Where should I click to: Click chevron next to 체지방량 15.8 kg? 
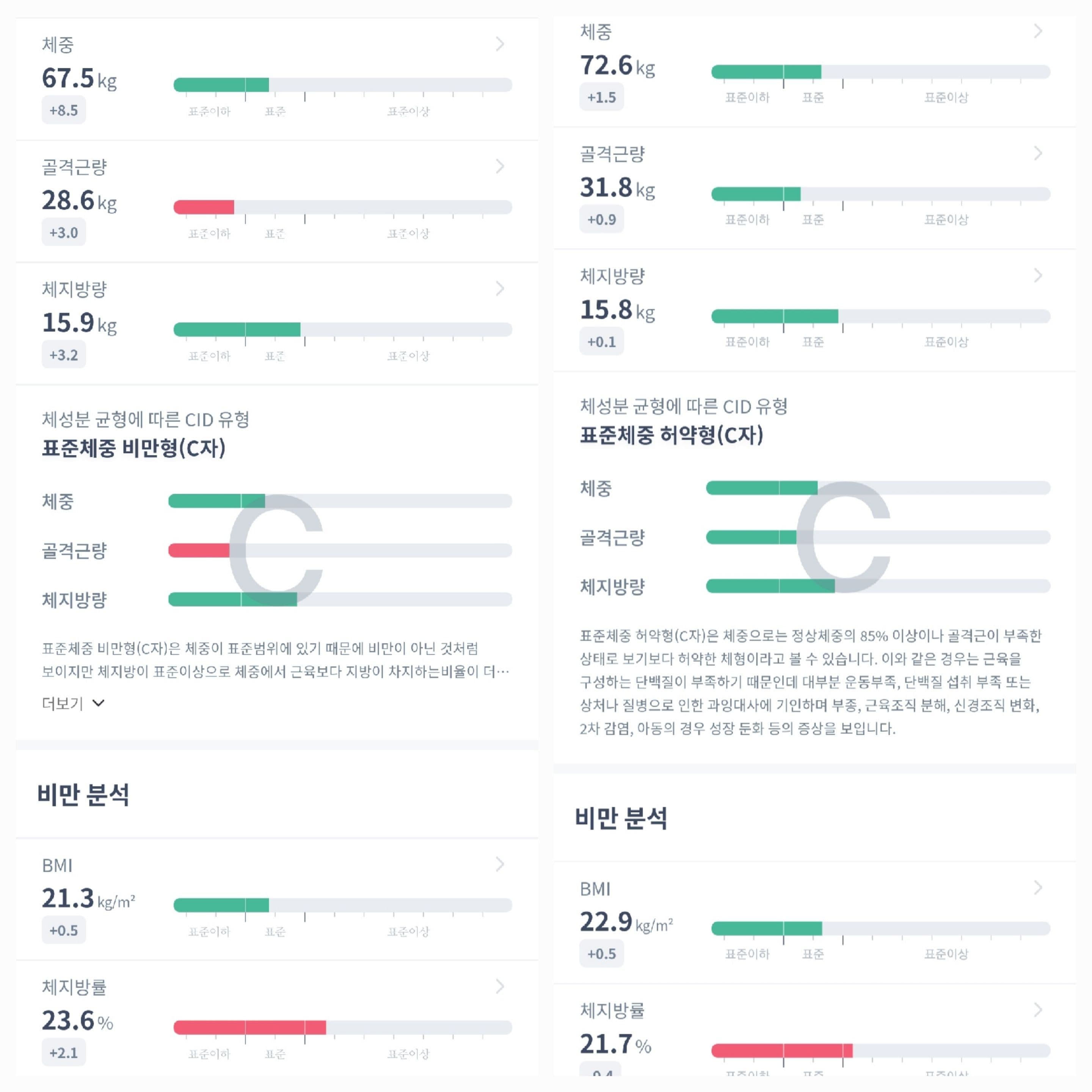point(1038,276)
